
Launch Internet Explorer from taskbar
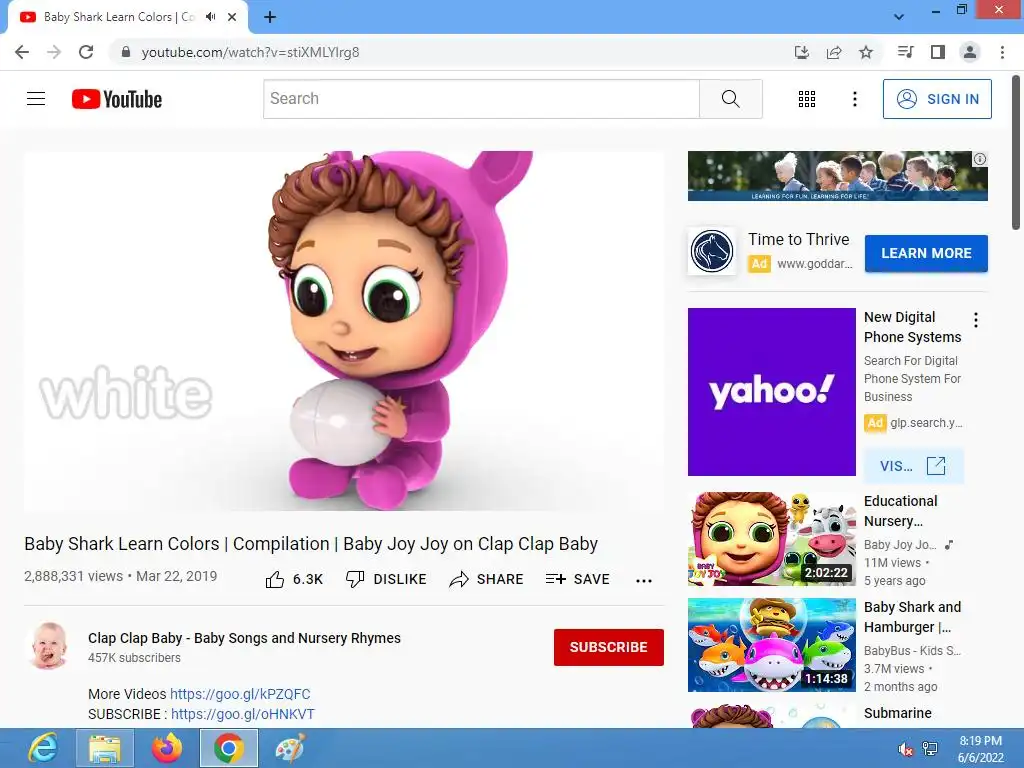42,748
